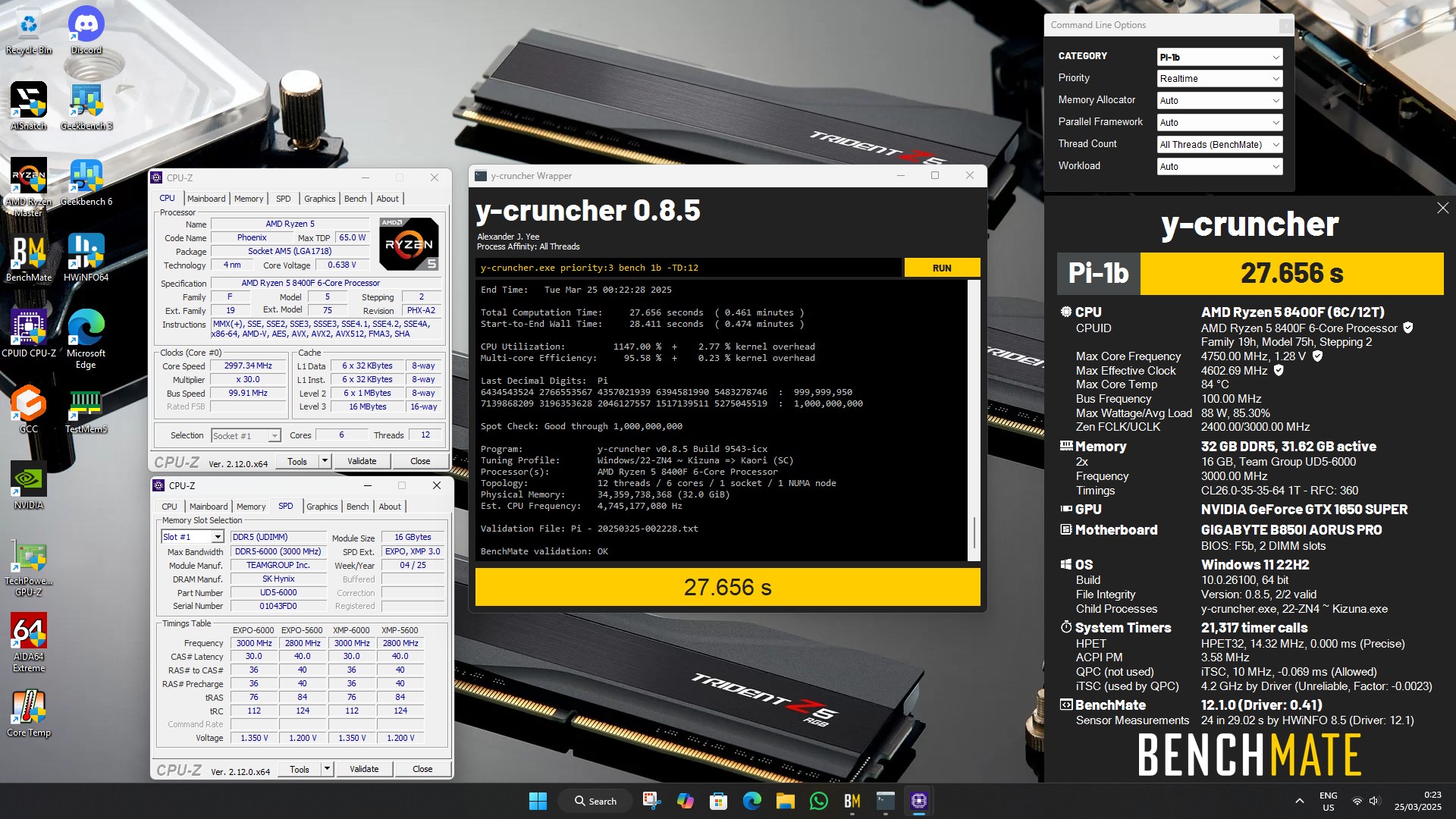
Task: Switch to CPU tab in lower CPU-Z
Action: coord(169,507)
